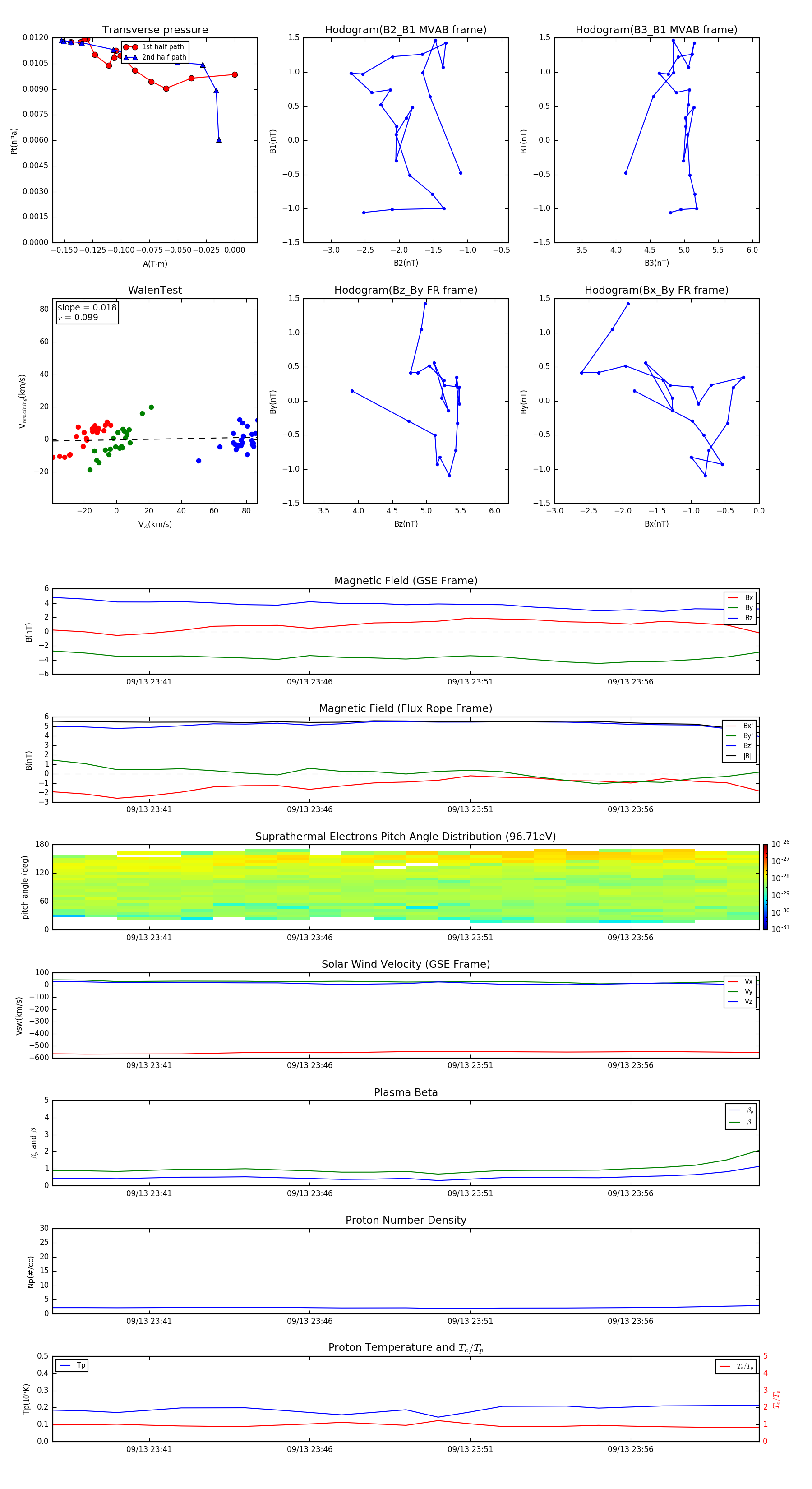Click the 'B3(nT)' x-axis label

[x=656, y=263]
